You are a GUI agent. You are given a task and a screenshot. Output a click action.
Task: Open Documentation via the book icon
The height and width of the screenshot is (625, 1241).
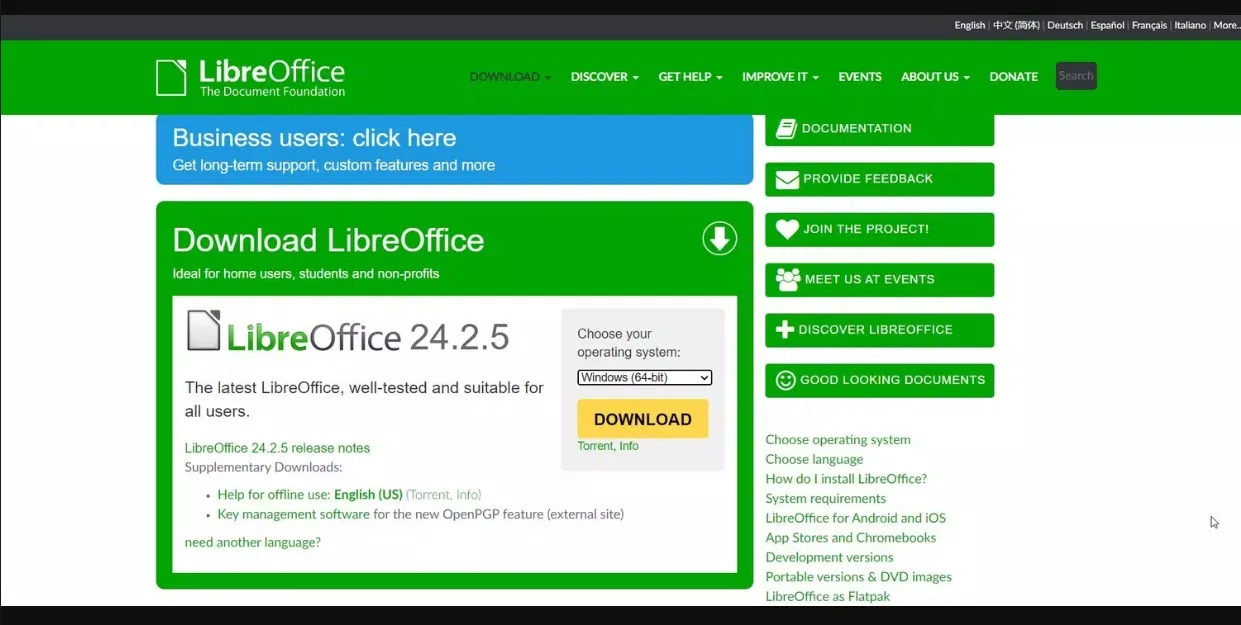pos(785,127)
